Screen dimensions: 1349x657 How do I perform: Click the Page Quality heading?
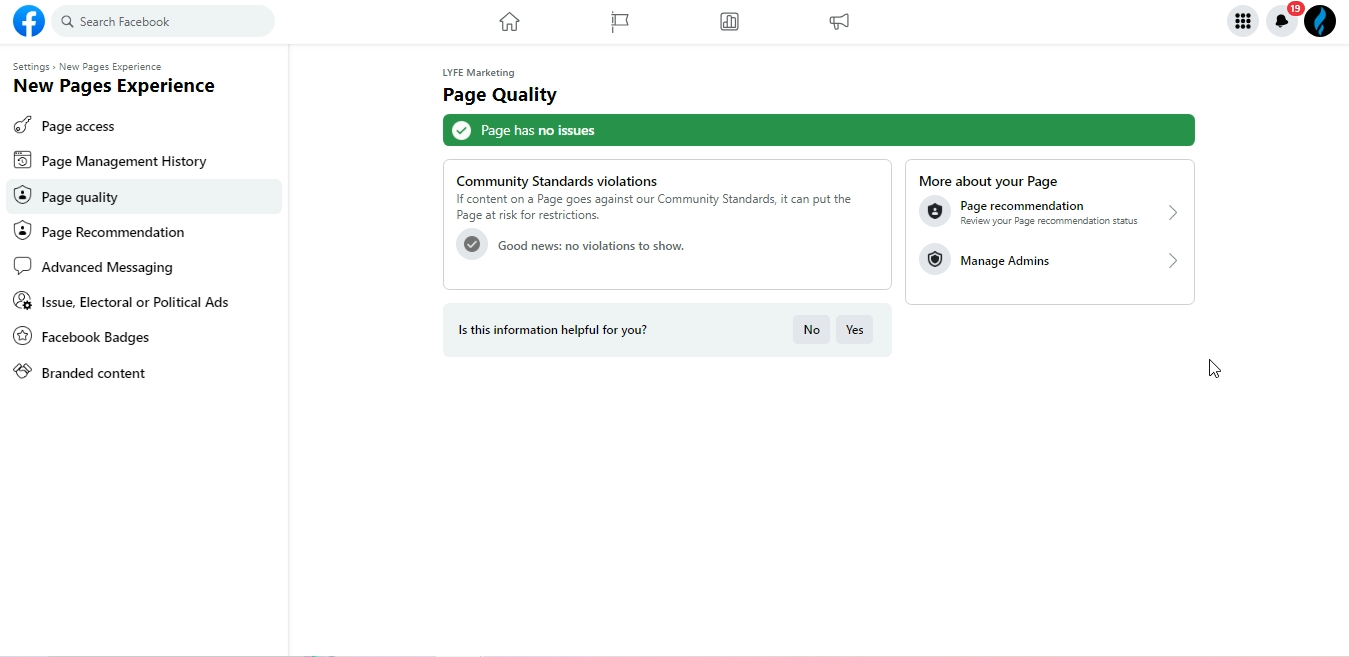[500, 95]
